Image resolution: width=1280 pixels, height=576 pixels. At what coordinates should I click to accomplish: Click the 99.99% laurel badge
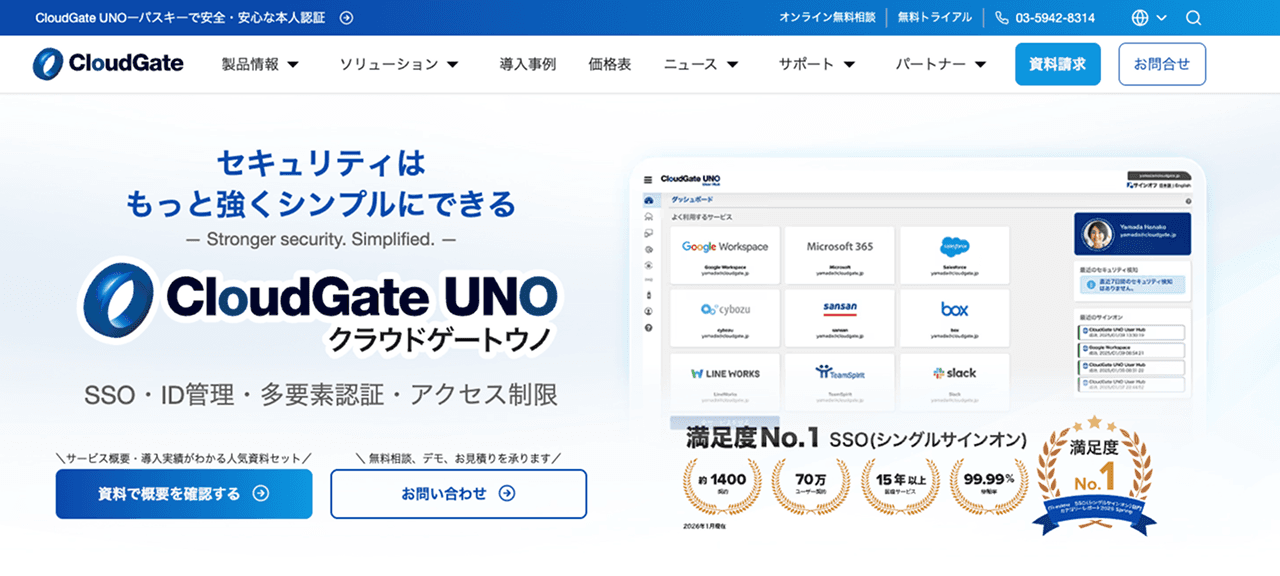[989, 486]
